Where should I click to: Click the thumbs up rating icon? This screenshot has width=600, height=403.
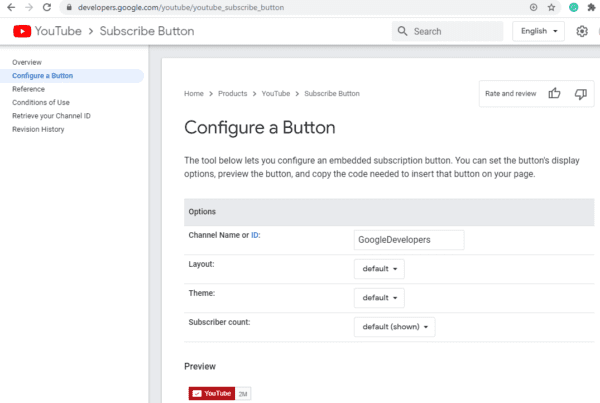pos(554,93)
